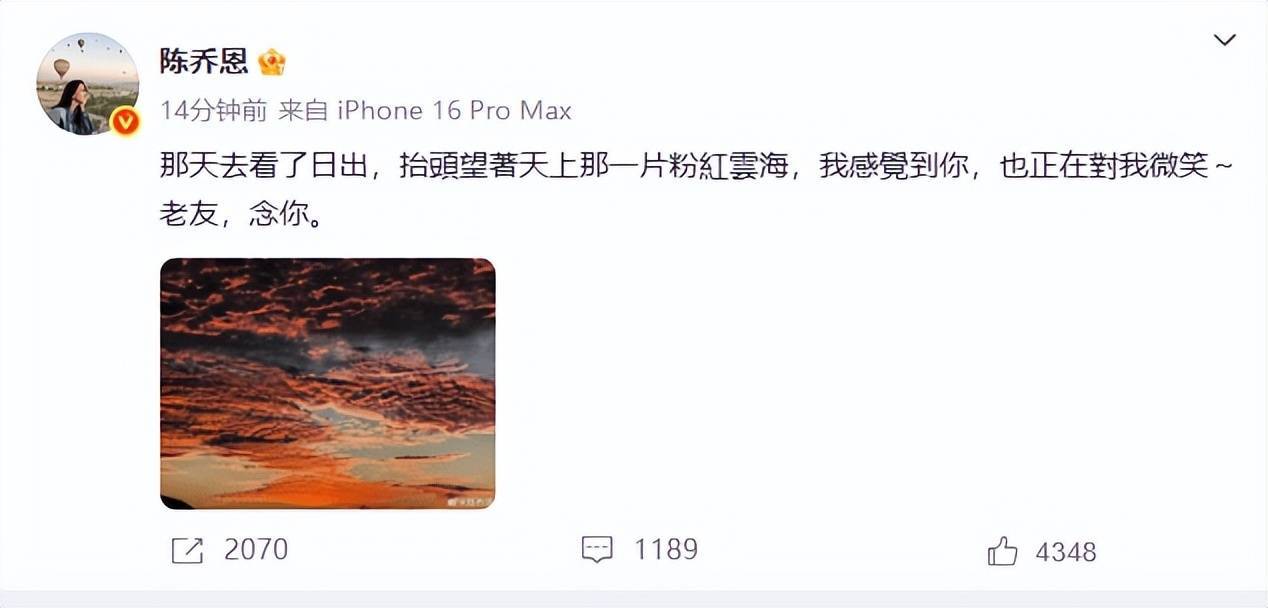
Task: Click the orange verified V badge
Action: coord(124,121)
